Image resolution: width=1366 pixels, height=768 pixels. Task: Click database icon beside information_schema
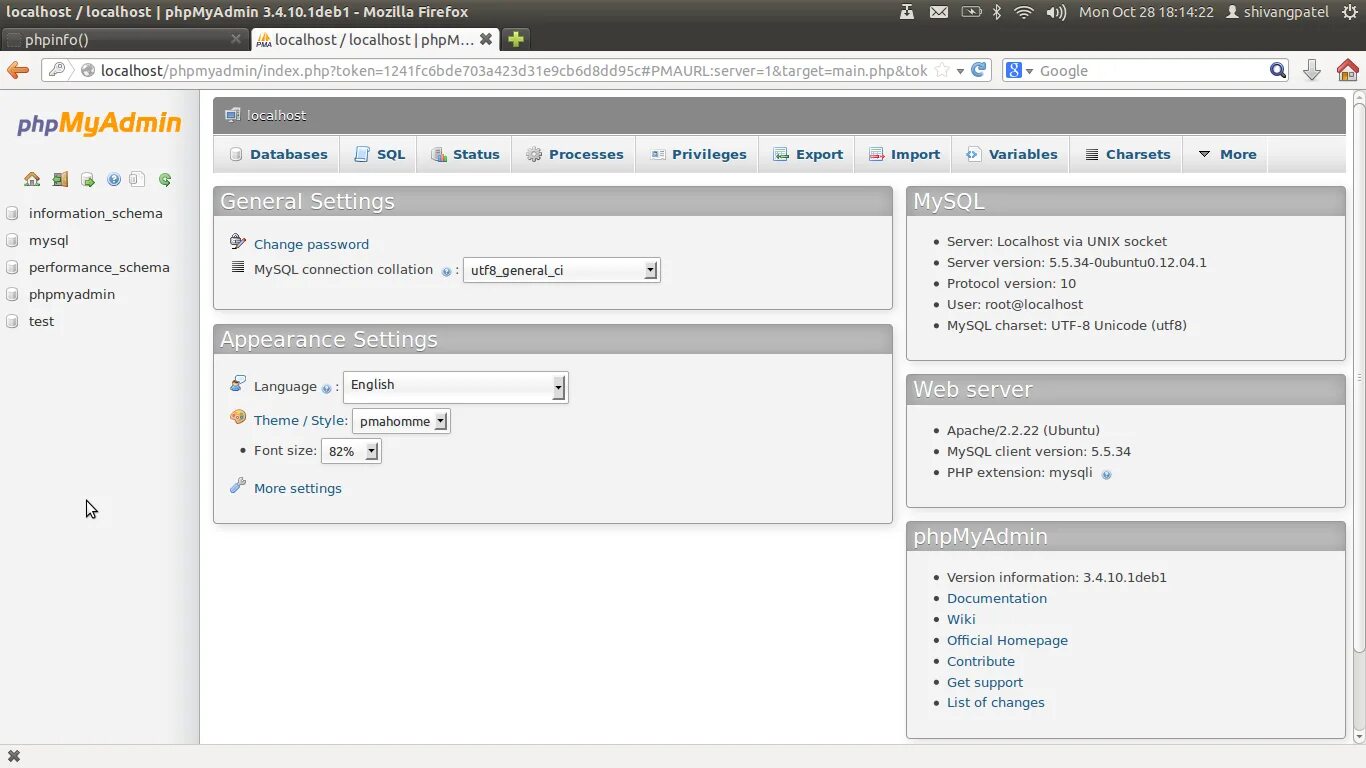tap(12, 213)
